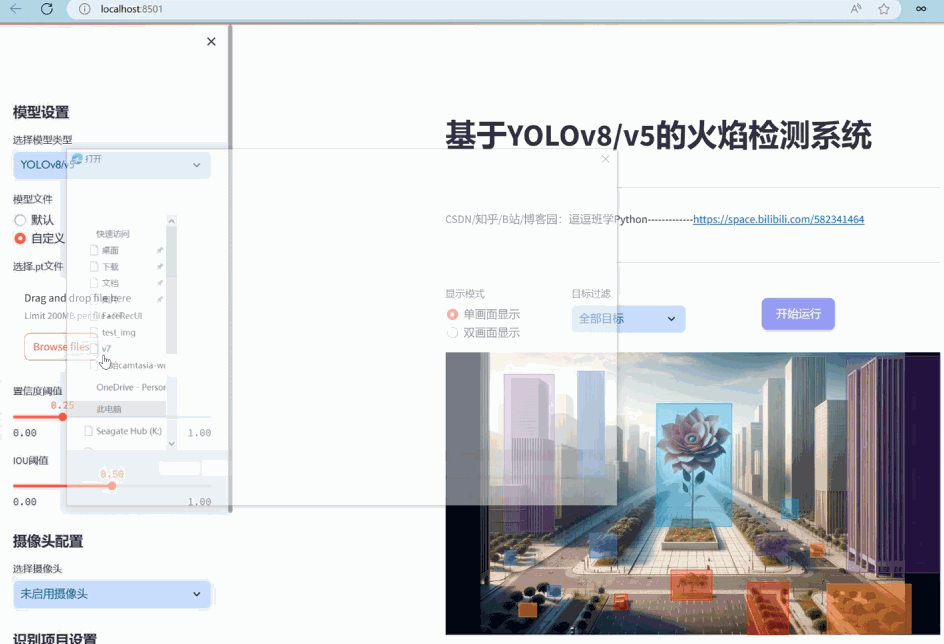This screenshot has height=644, width=944.
Task: Click the IOU阈值 slider handle
Action: [112, 485]
